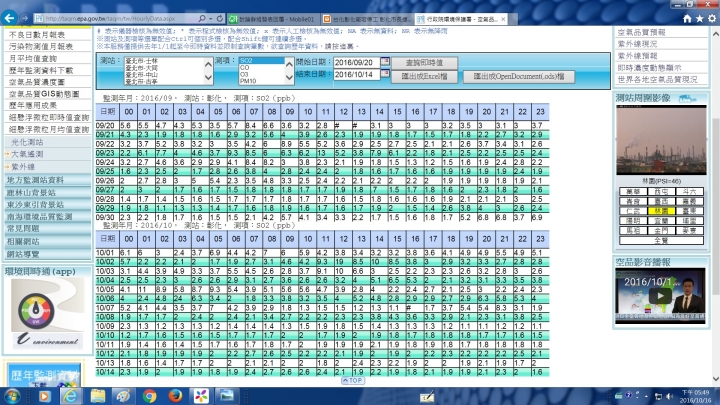720x405 pixels.
Task: Click the Live camera icon beside 測站周圍影像
Action: pyautogui.click(x=687, y=98)
